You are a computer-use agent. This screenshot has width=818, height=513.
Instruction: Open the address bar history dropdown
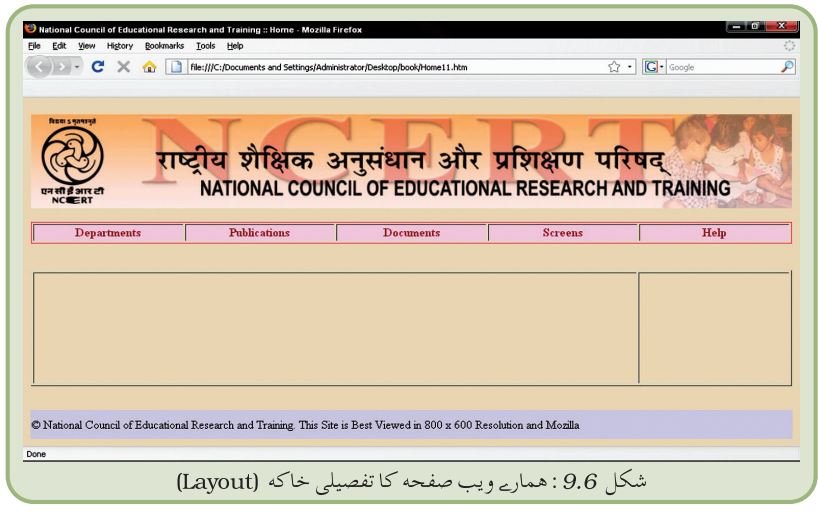630,67
